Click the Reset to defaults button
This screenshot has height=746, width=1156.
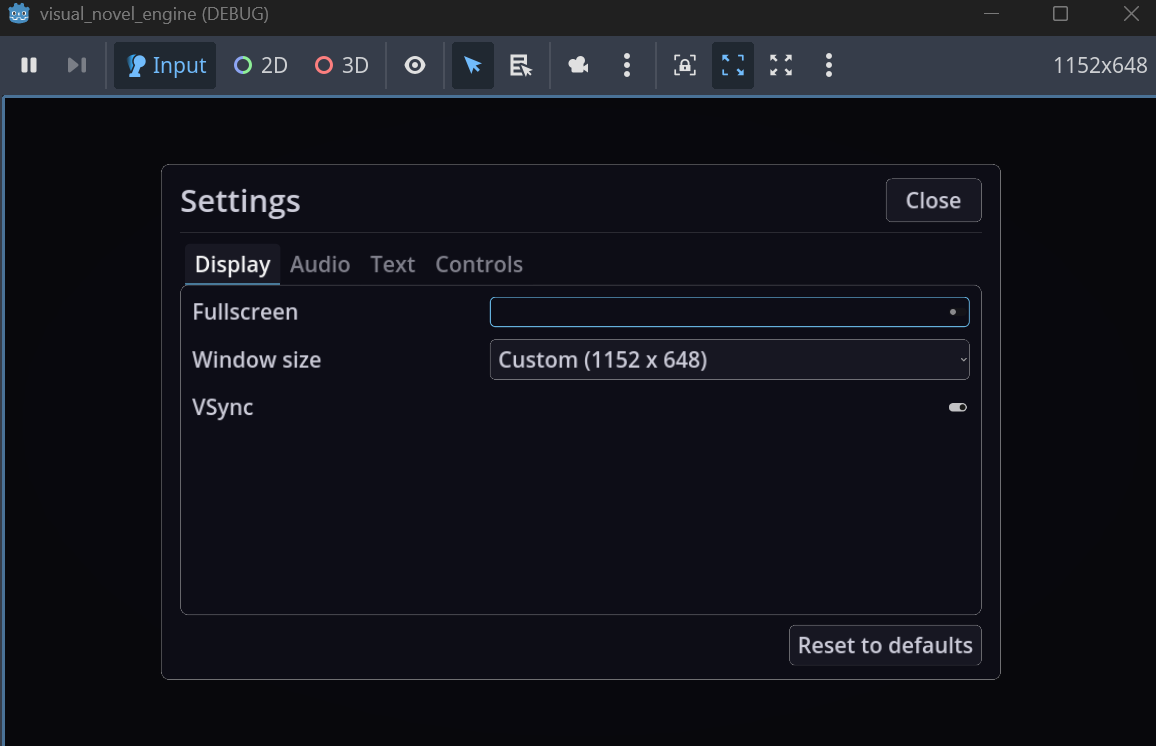[885, 645]
